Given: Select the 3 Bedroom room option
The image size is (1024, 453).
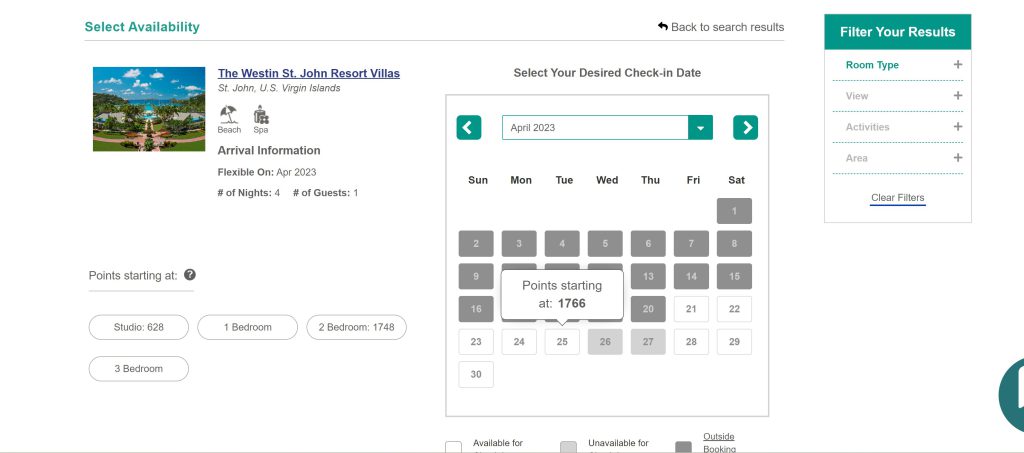Looking at the screenshot, I should [x=139, y=368].
